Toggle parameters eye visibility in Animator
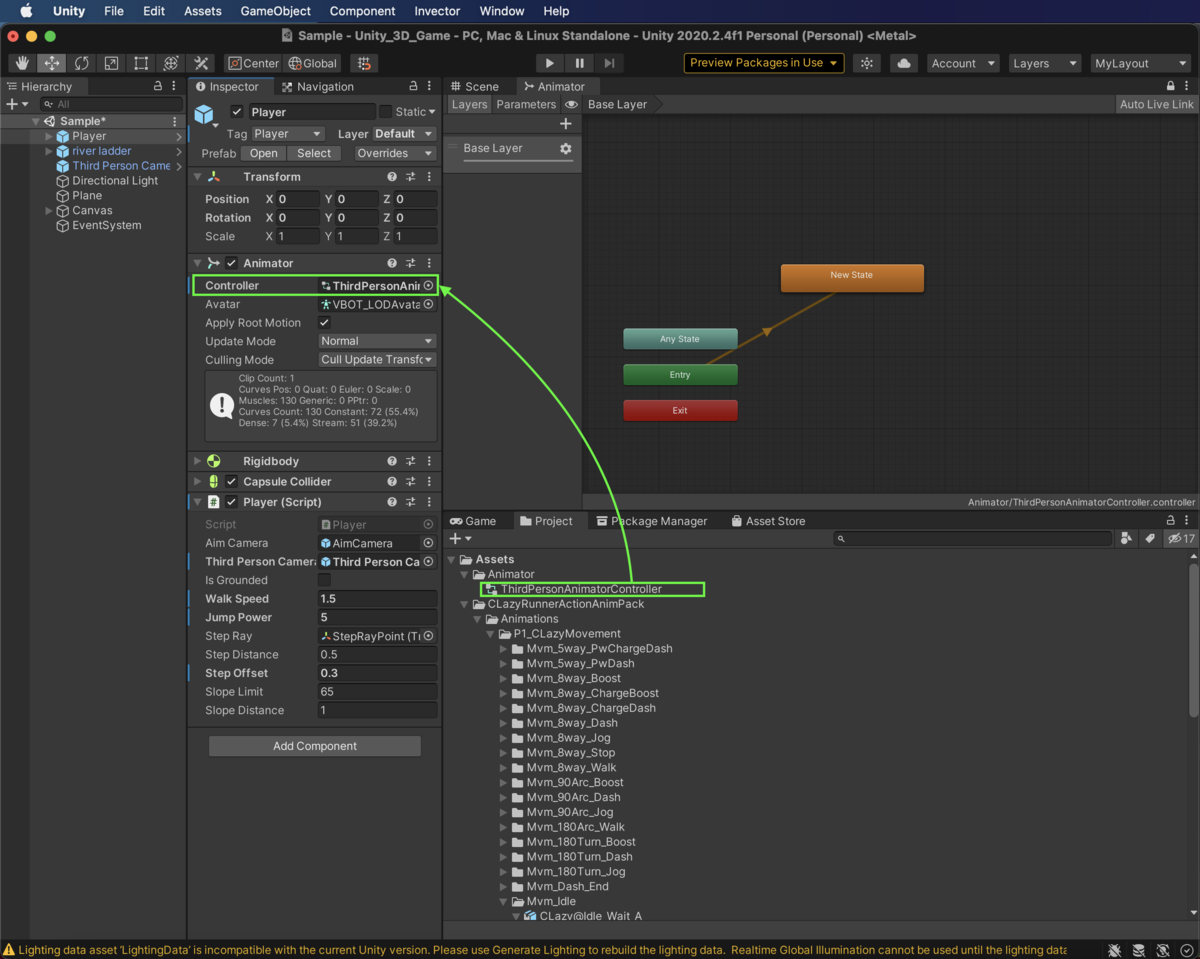The width and height of the screenshot is (1200, 959). [571, 104]
